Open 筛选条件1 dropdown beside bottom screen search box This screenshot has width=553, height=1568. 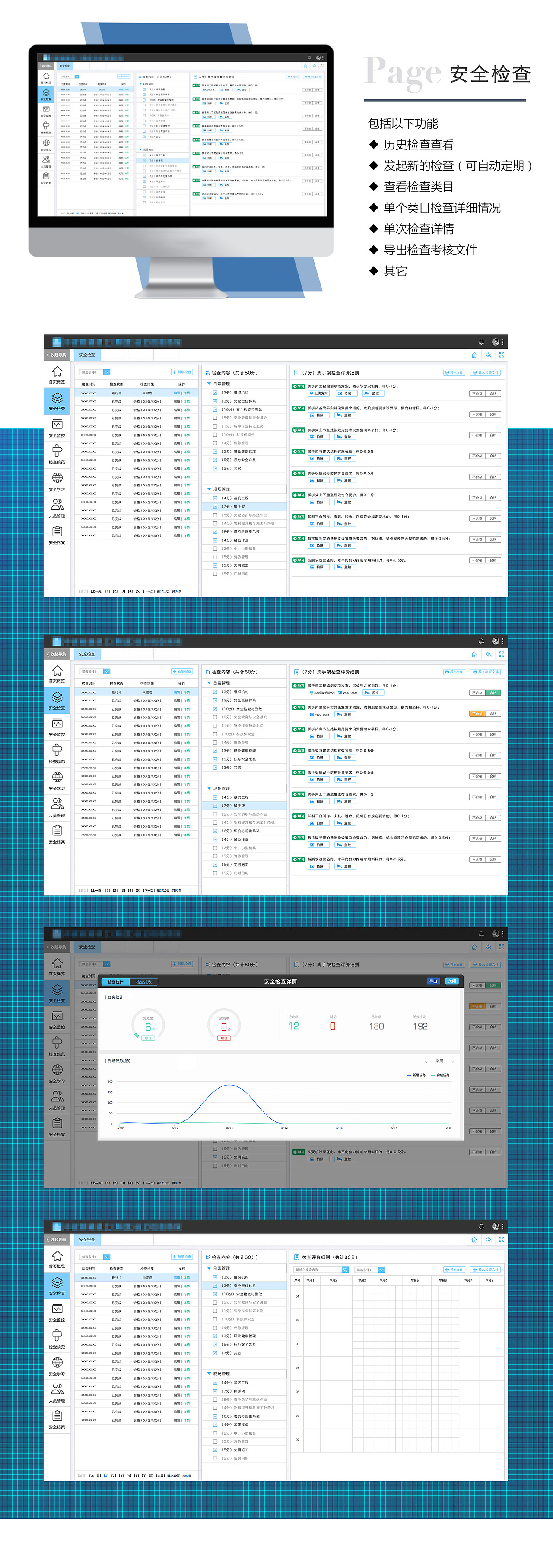370,1270
